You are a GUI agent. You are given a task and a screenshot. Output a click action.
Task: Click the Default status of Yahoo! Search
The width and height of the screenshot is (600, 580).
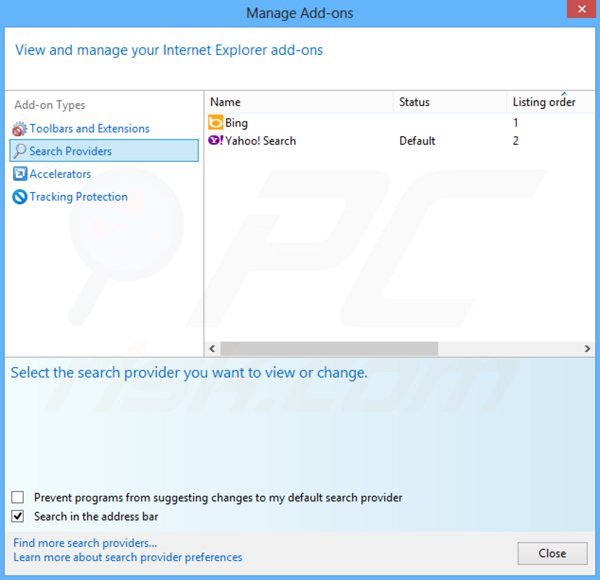click(417, 141)
